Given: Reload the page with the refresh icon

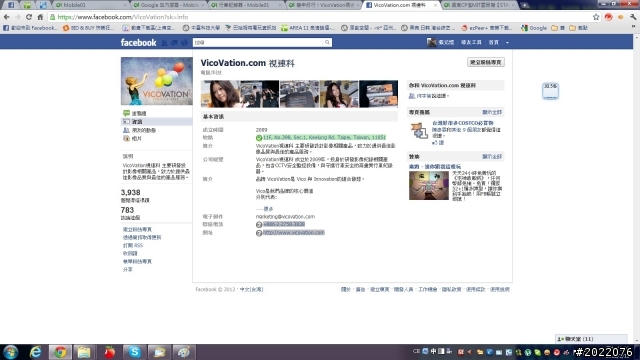Looking at the screenshot, I should pyautogui.click(x=29, y=17).
